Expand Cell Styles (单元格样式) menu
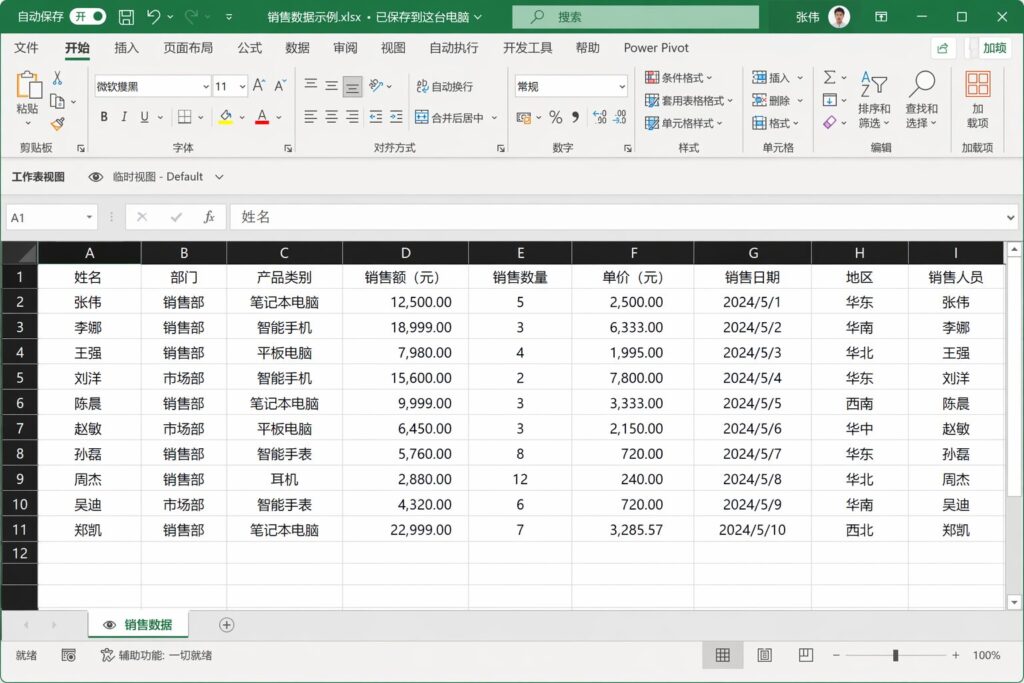The width and height of the screenshot is (1024, 683). 684,123
